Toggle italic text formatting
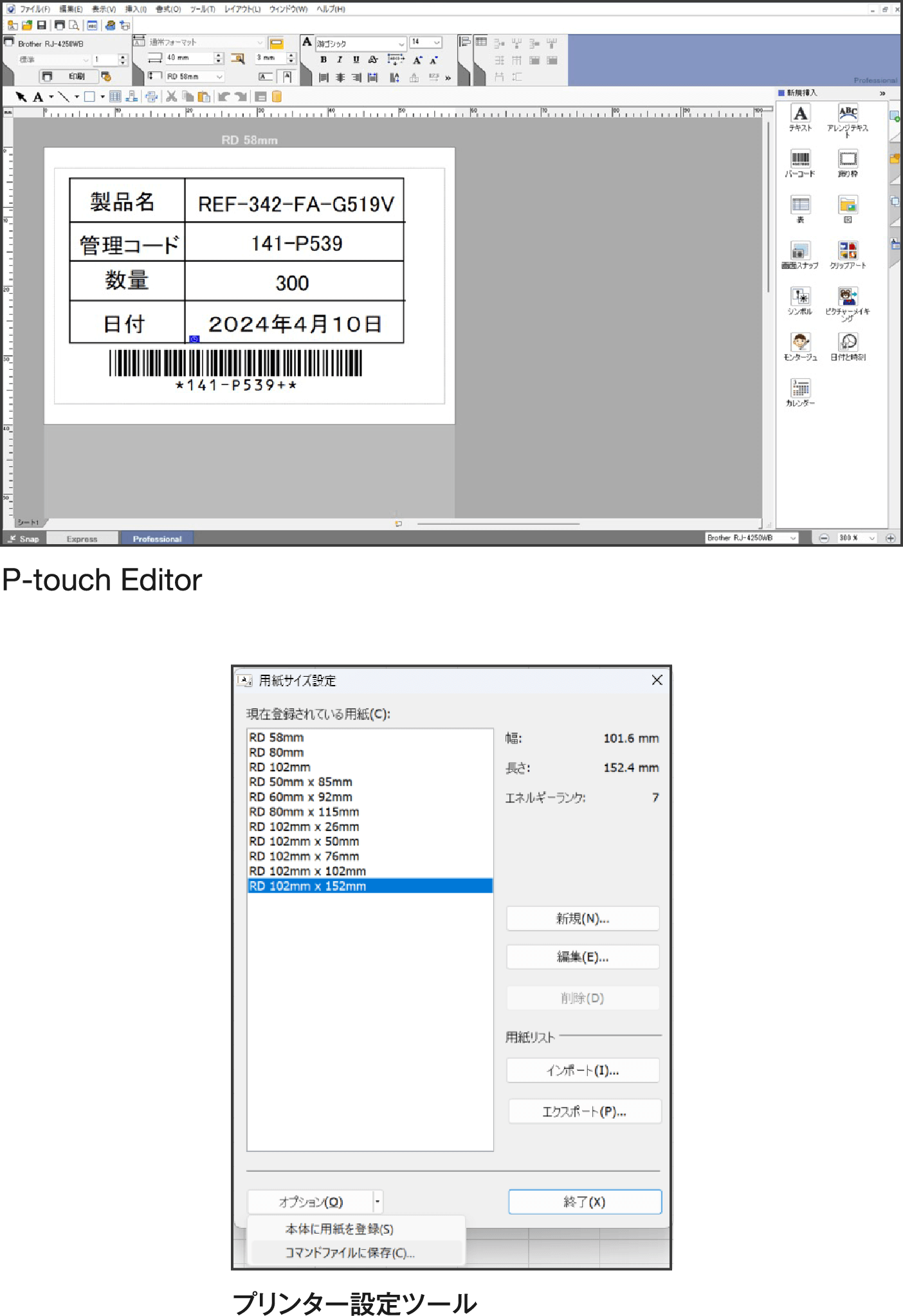This screenshot has width=903, height=1316. [x=340, y=60]
